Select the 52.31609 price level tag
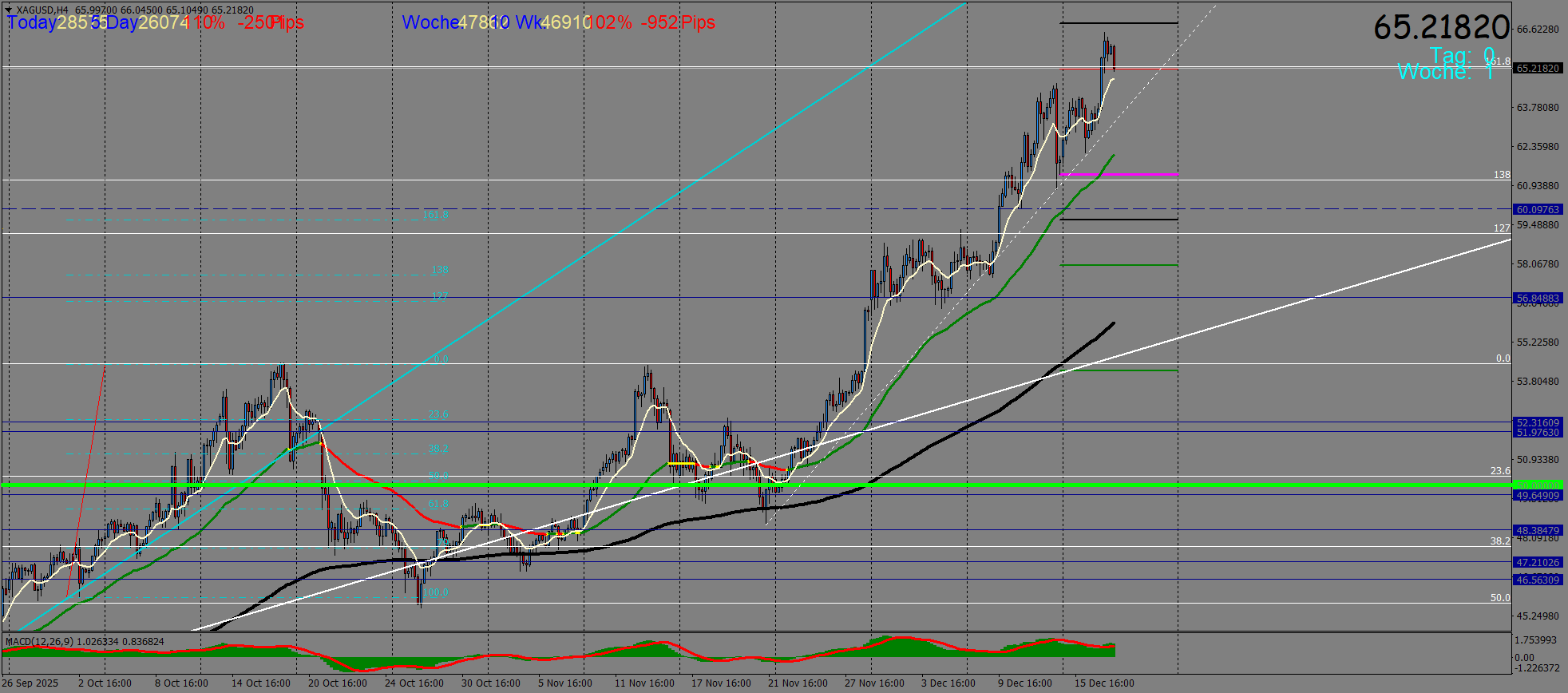This screenshot has width=1568, height=693. 1537,423
